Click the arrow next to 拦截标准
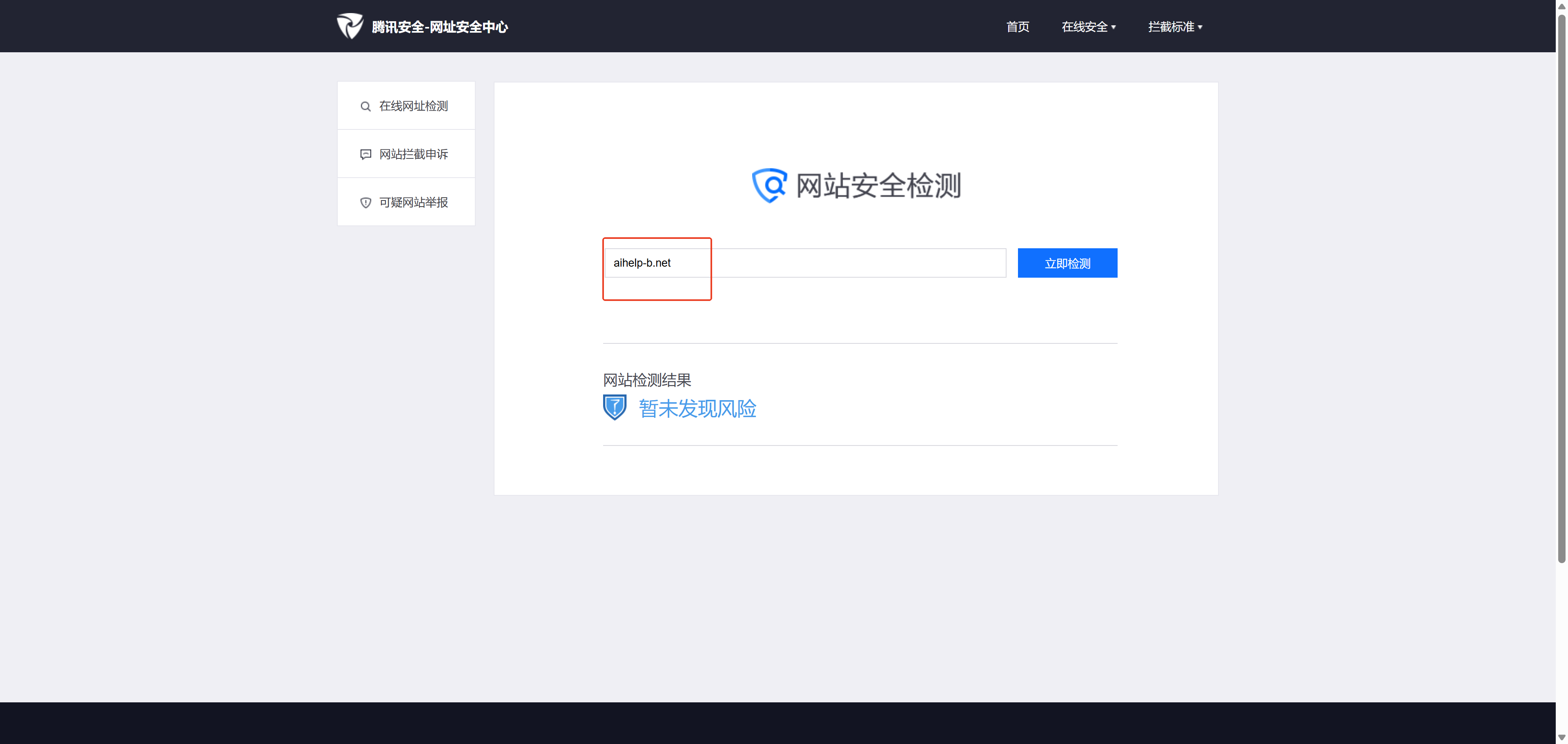The image size is (1568, 744). pyautogui.click(x=1200, y=27)
